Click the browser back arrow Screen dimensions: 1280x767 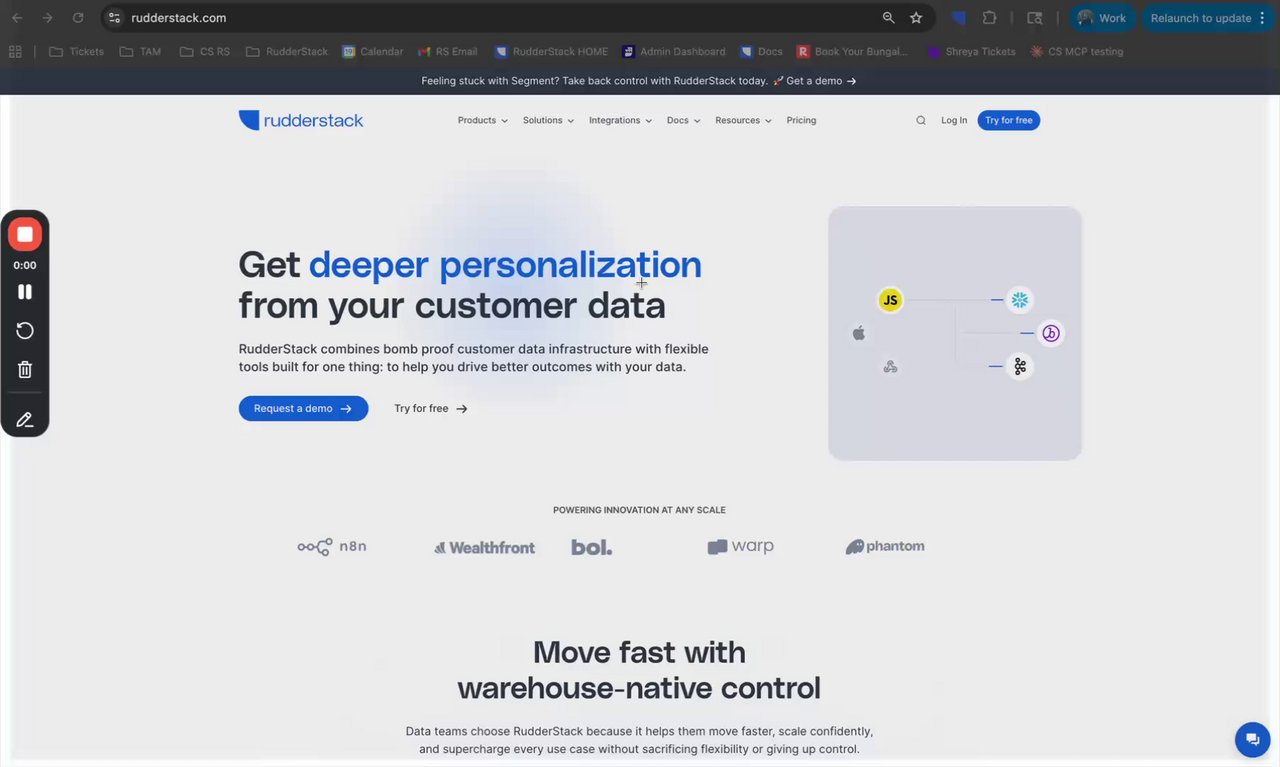pyautogui.click(x=17, y=18)
